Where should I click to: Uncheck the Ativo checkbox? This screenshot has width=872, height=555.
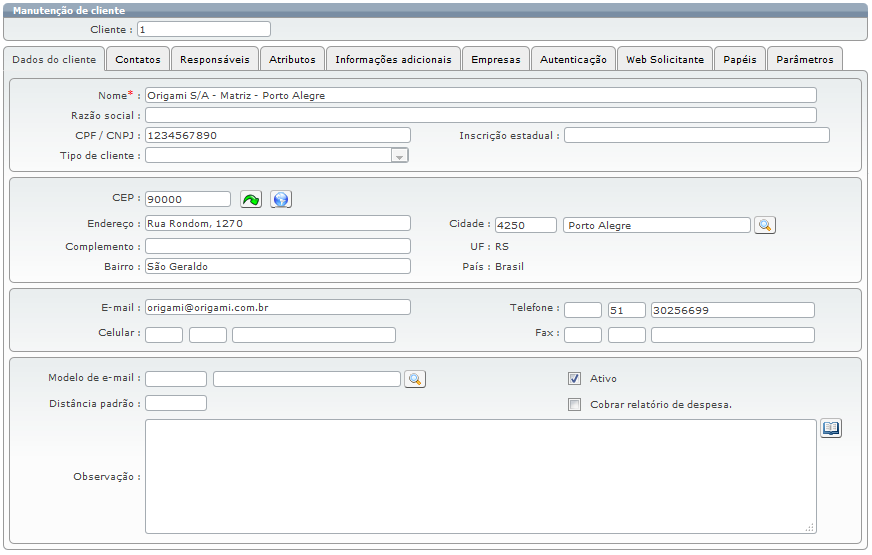click(574, 379)
